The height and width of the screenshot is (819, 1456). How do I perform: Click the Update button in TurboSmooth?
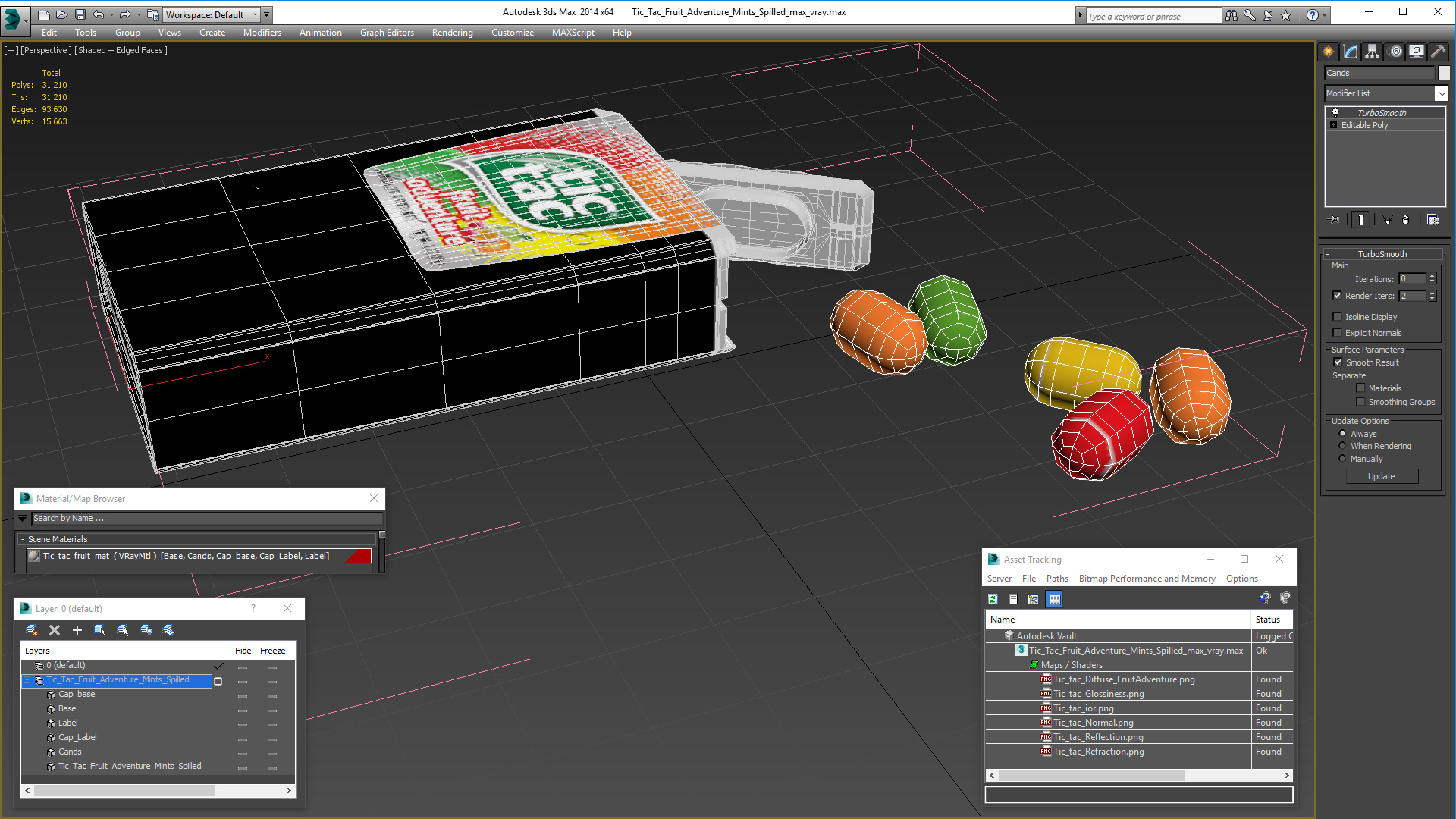1382,476
